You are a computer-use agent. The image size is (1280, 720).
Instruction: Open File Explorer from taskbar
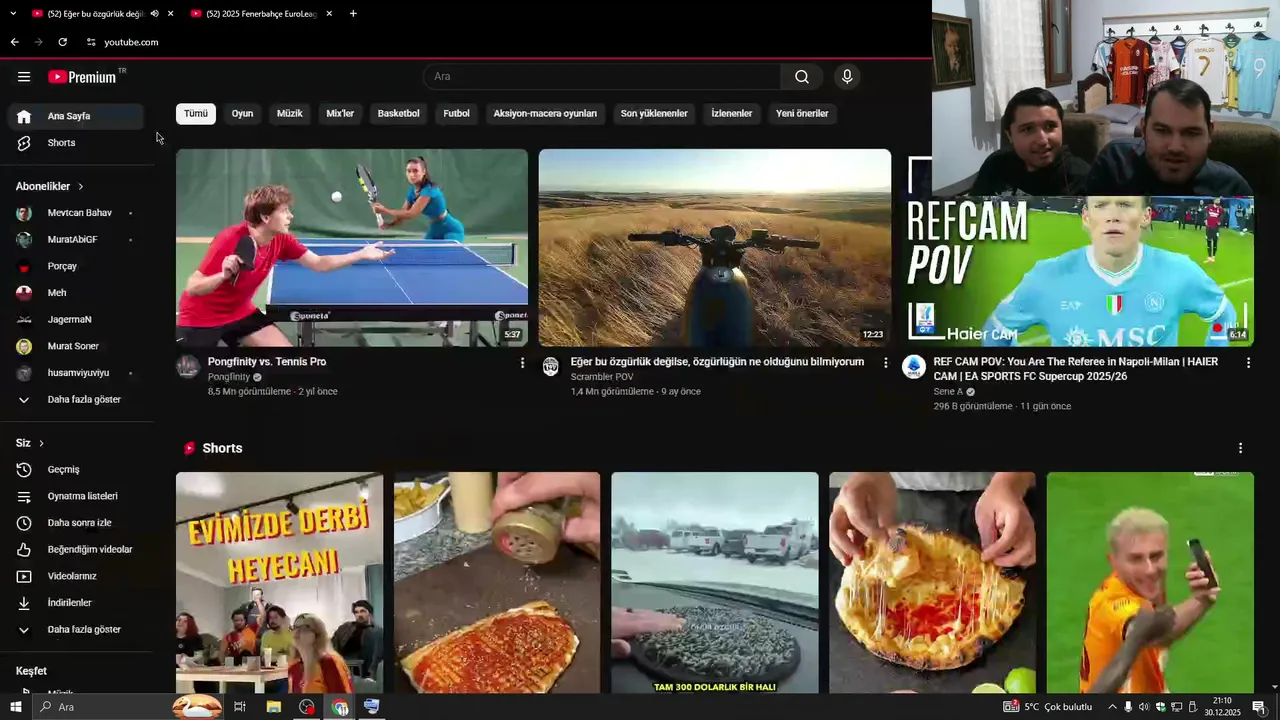[273, 707]
